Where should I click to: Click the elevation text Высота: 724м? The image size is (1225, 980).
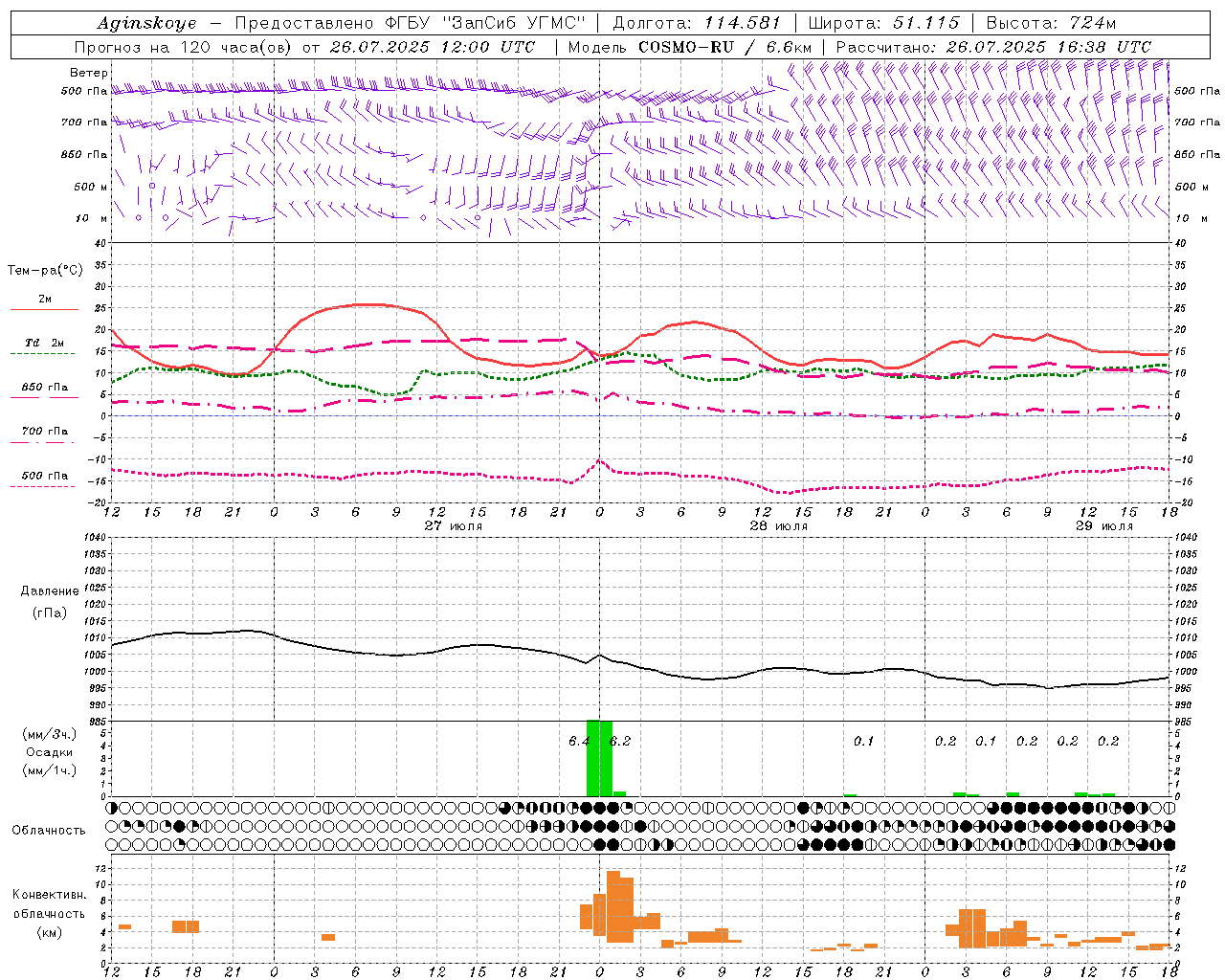[1051, 23]
